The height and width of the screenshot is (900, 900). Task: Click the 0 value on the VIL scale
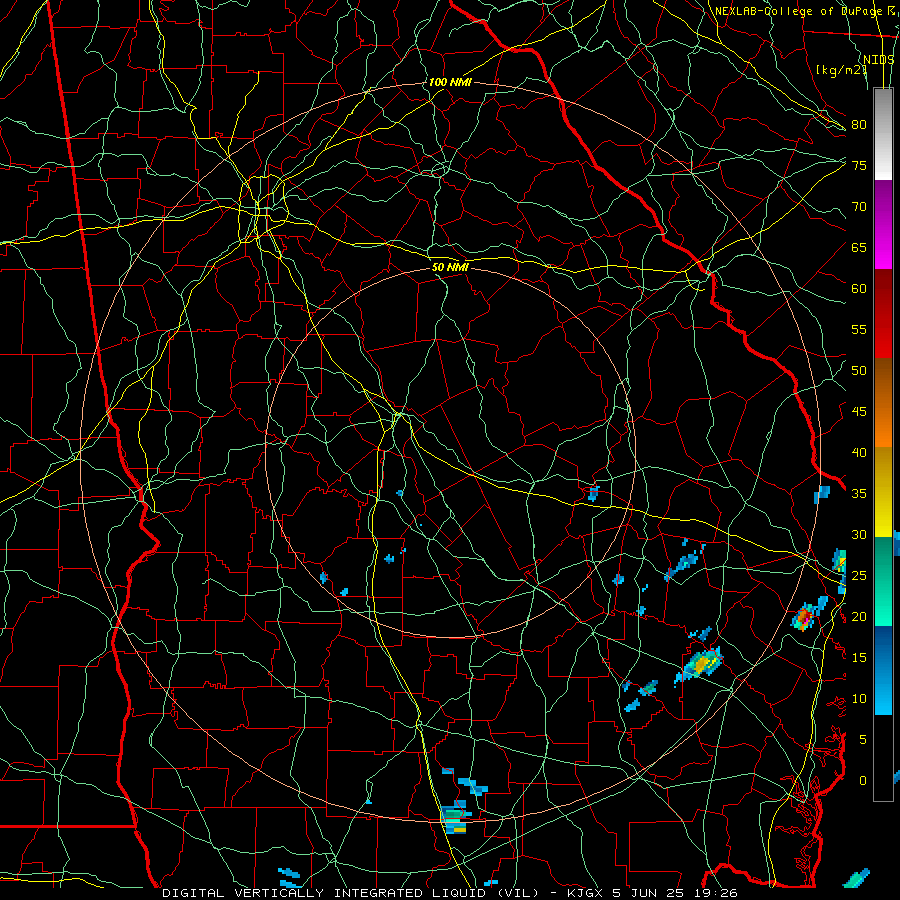coord(863,781)
